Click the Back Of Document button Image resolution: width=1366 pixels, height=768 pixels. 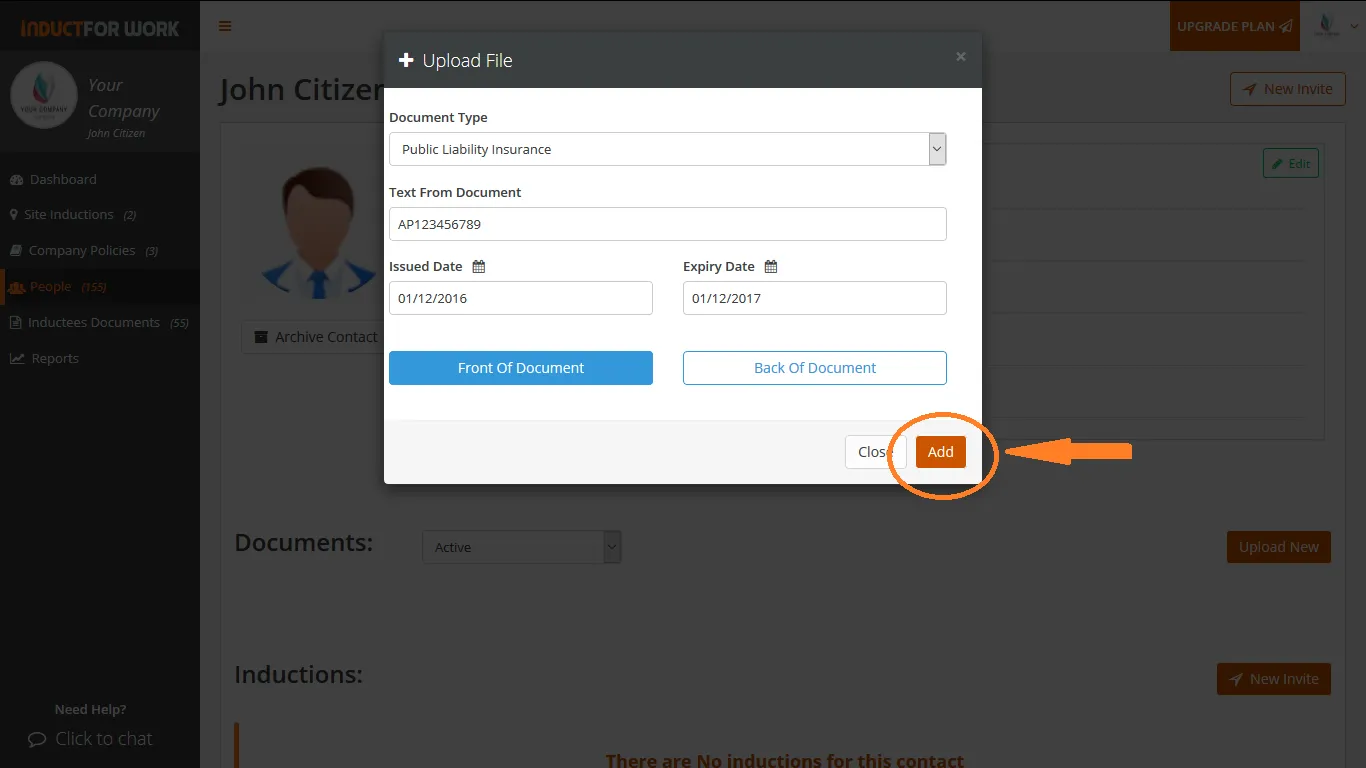[x=814, y=368]
